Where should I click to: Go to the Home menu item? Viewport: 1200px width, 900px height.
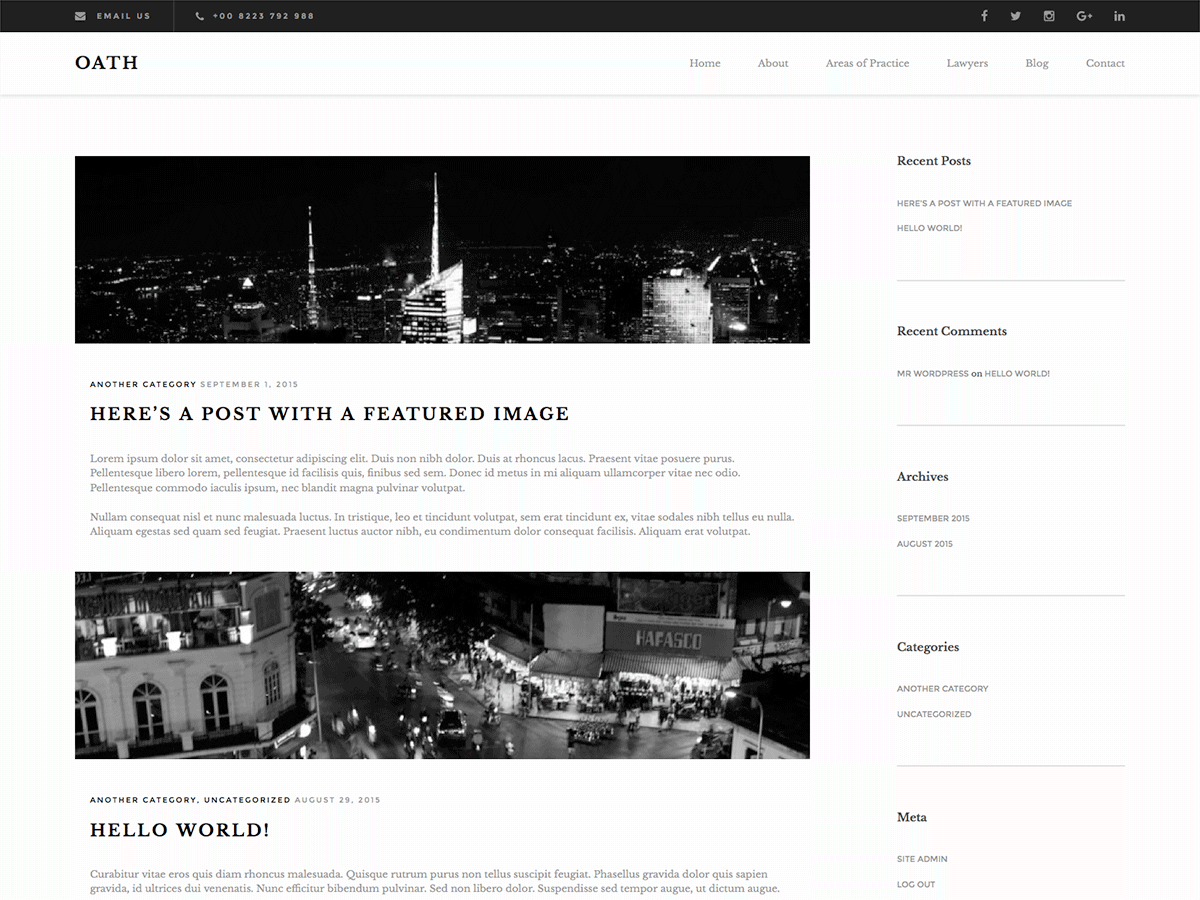tap(705, 63)
